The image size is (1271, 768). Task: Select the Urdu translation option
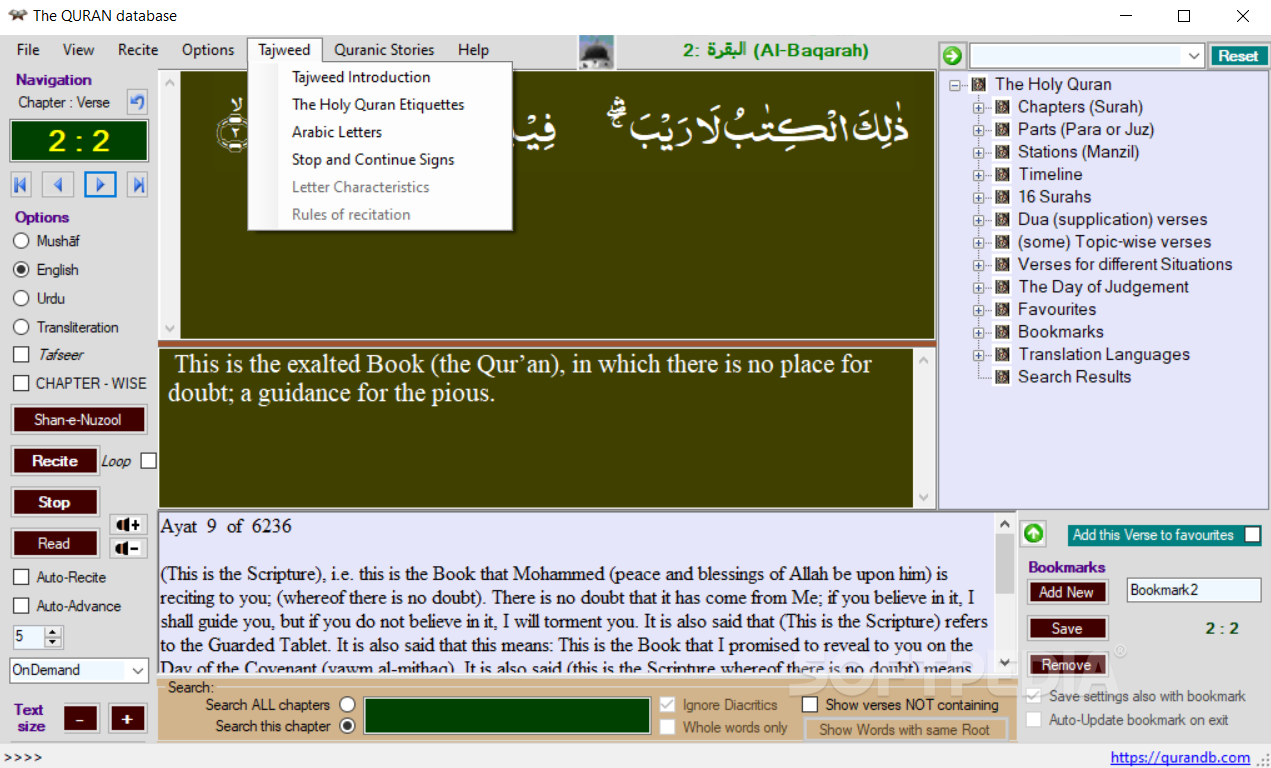pyautogui.click(x=21, y=298)
